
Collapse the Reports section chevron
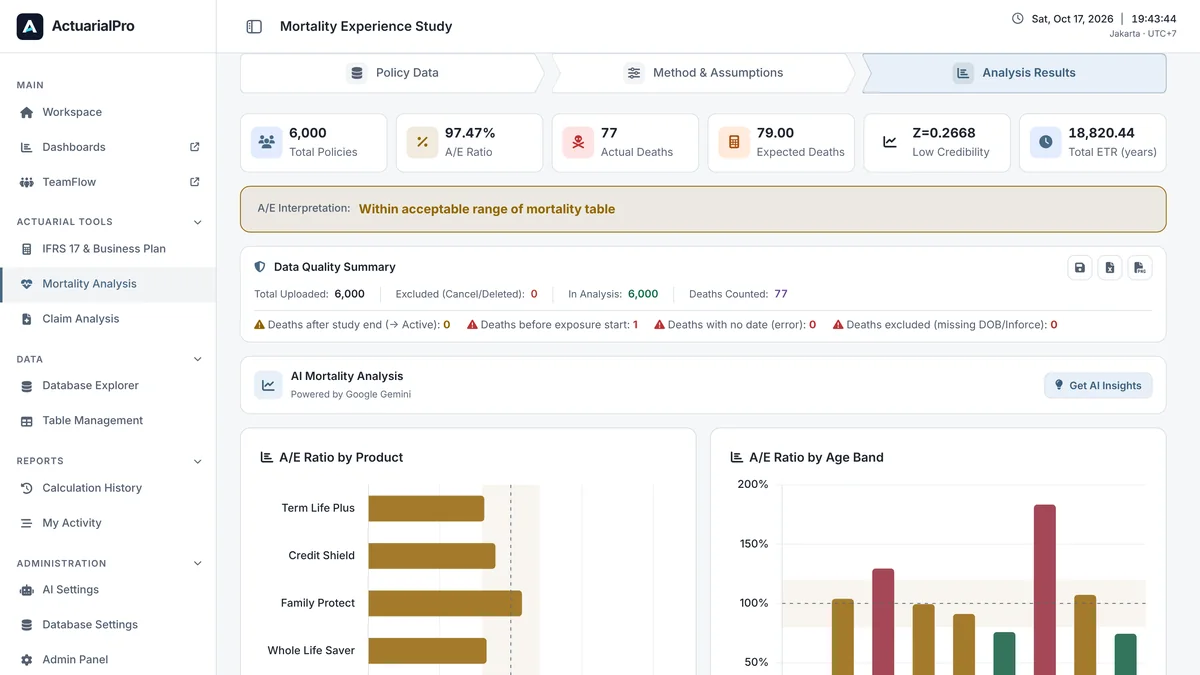197,461
